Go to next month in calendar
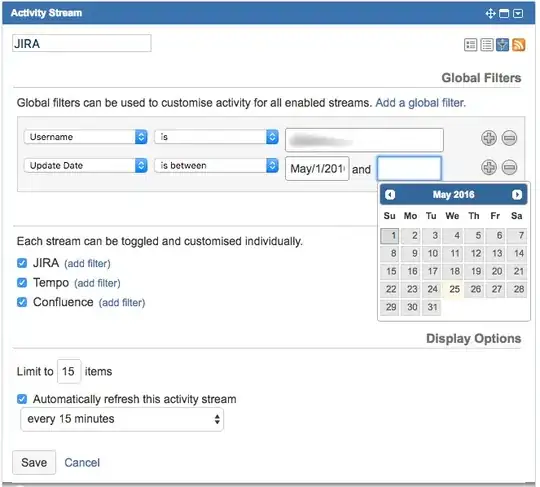 click(517, 195)
